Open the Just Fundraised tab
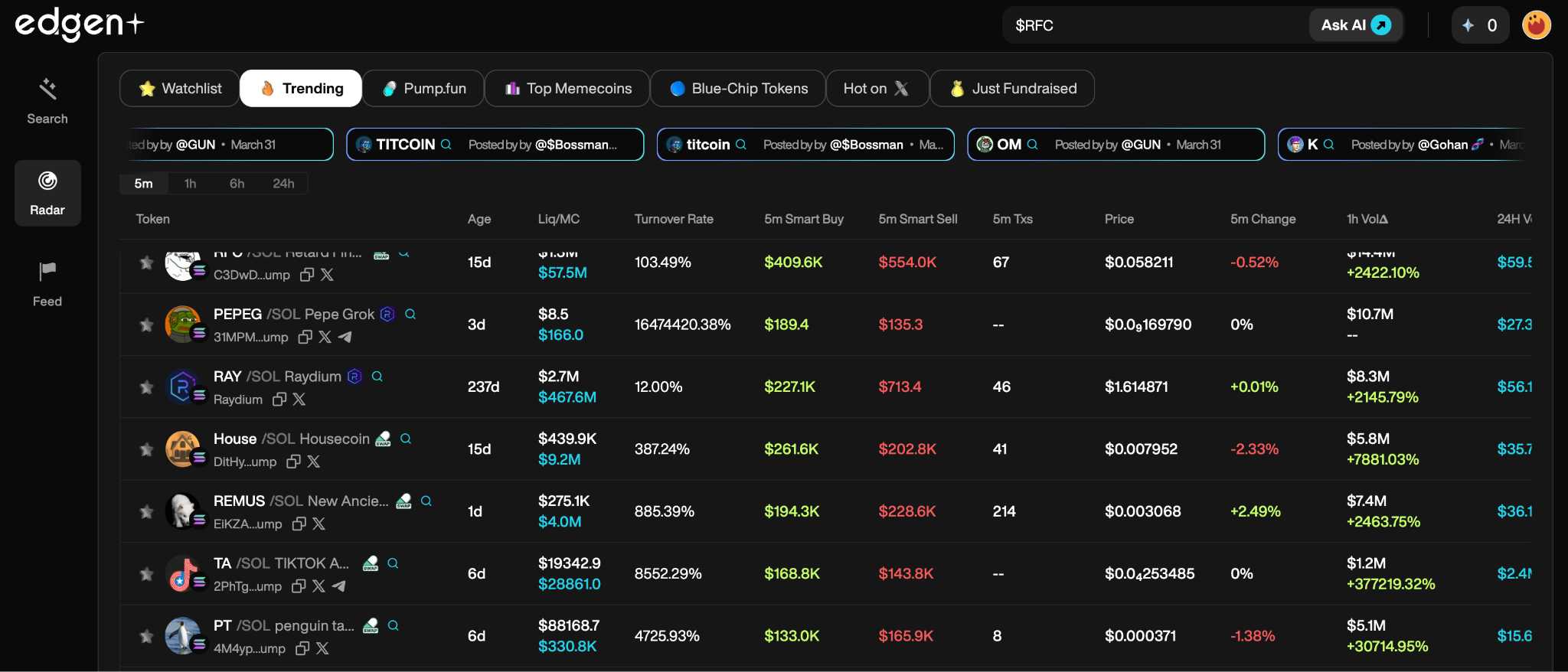 coord(1012,89)
